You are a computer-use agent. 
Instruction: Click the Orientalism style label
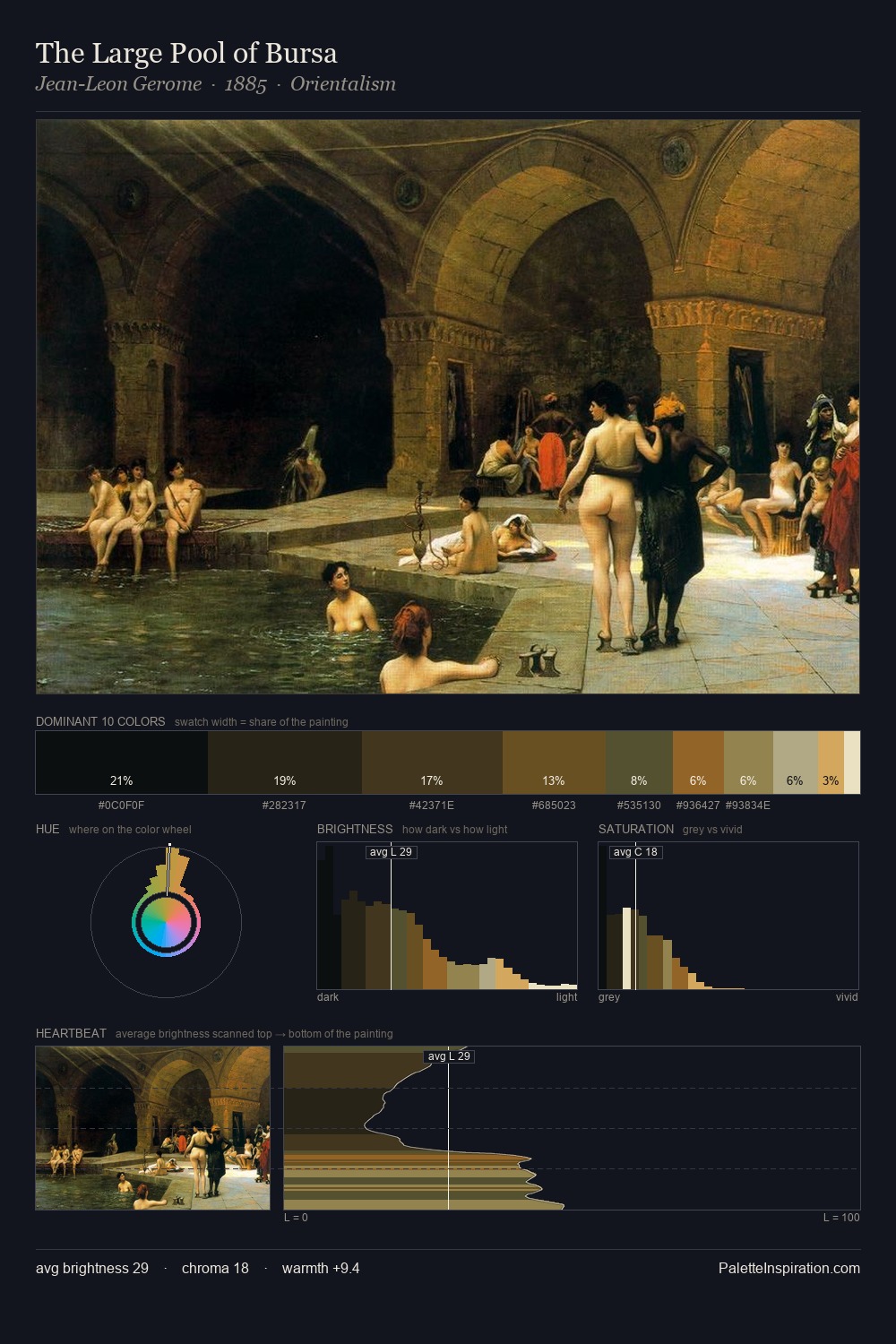coord(343,84)
